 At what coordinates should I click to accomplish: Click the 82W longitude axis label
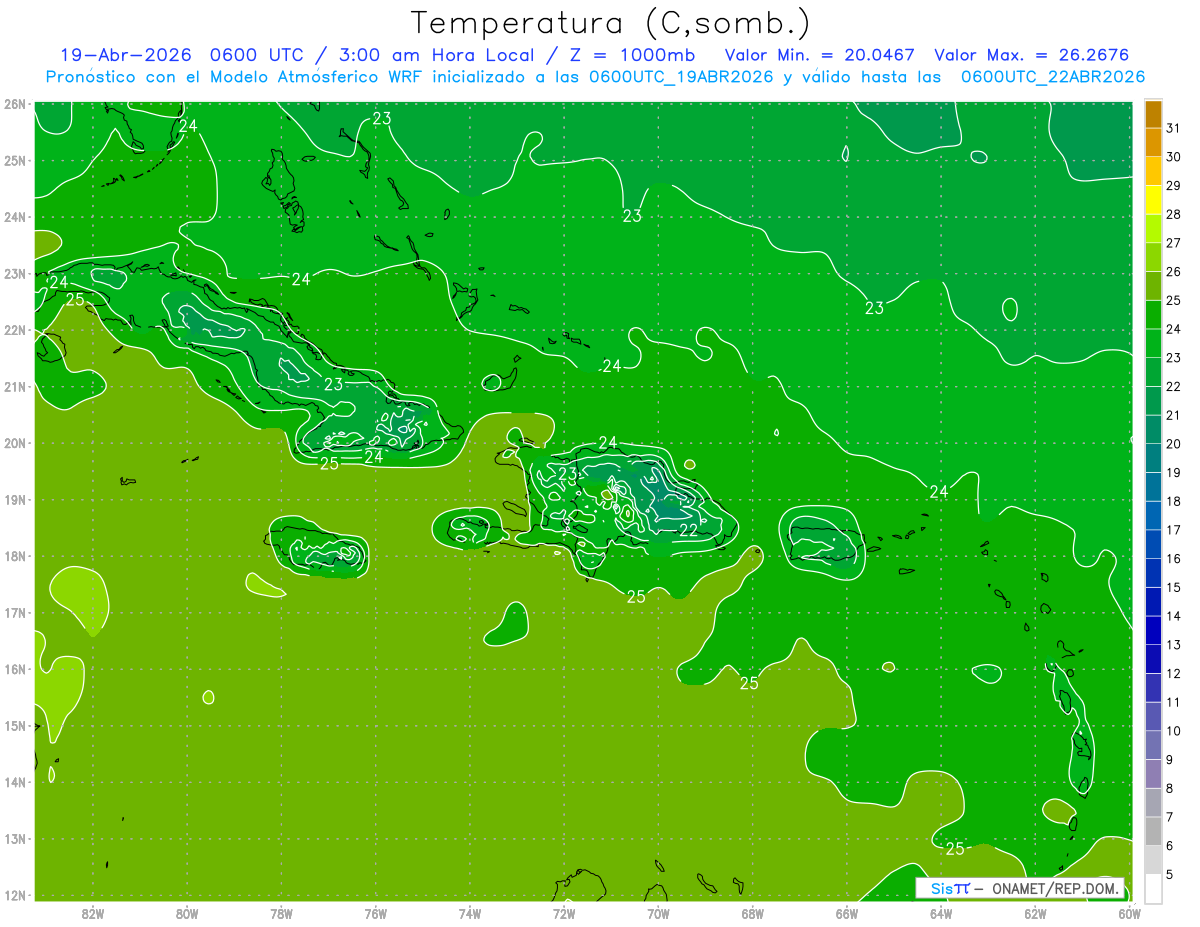93,912
